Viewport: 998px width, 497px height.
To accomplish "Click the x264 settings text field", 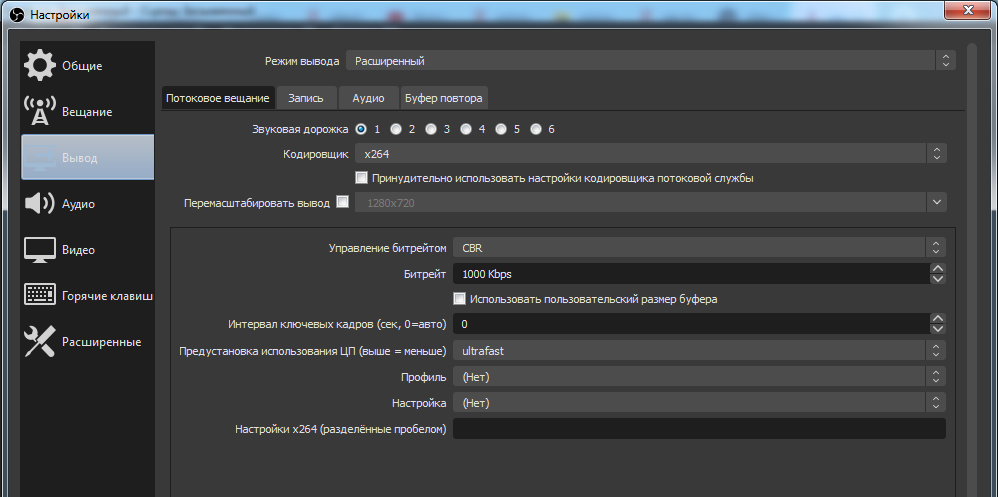I will (x=699, y=429).
